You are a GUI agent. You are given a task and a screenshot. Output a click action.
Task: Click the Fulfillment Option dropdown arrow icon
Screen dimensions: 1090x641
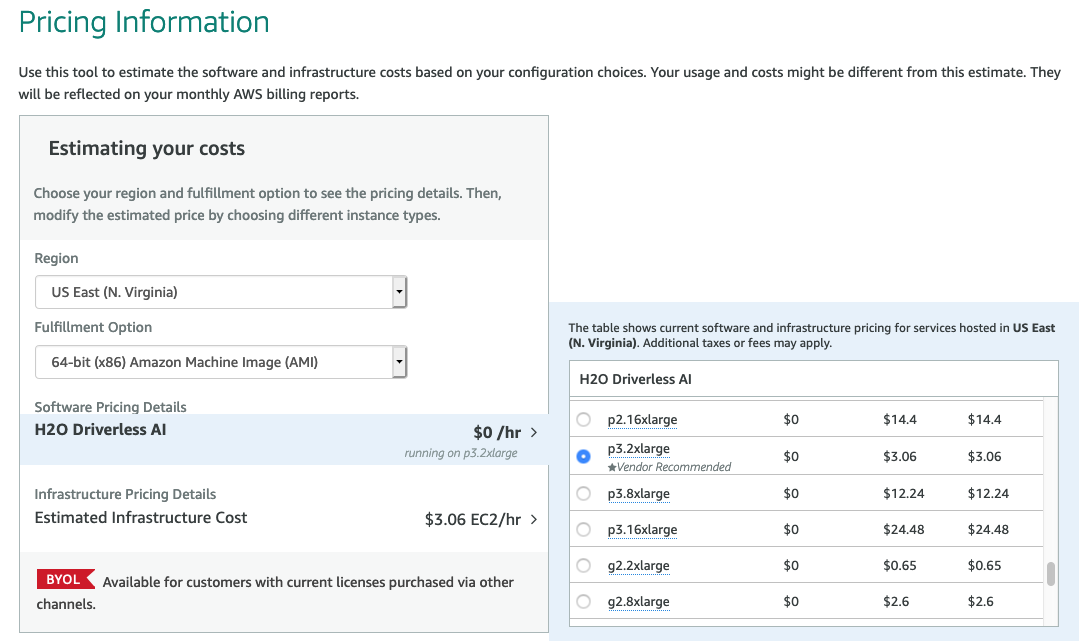pyautogui.click(x=399, y=362)
